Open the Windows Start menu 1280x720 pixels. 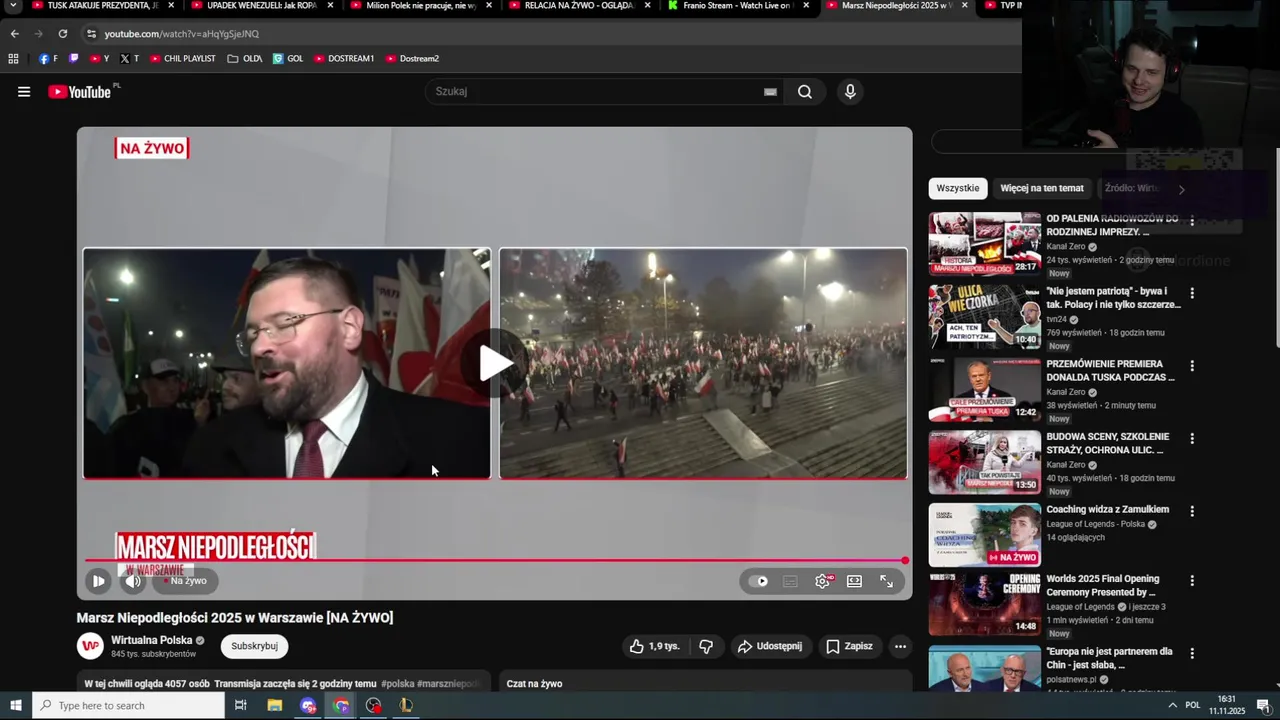(x=15, y=705)
